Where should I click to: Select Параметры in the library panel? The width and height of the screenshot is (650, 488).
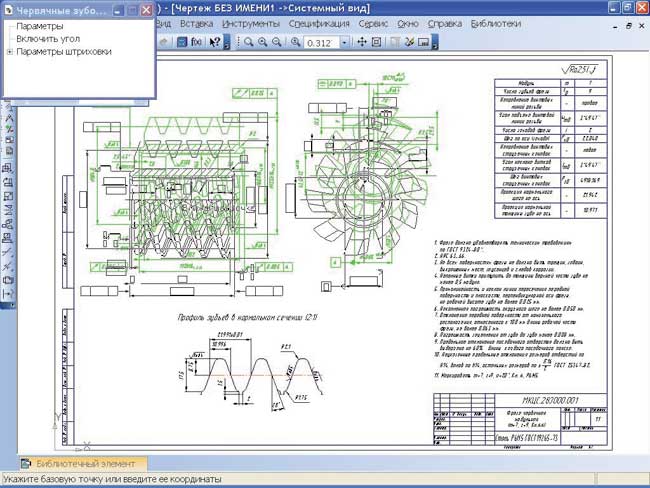click(40, 26)
